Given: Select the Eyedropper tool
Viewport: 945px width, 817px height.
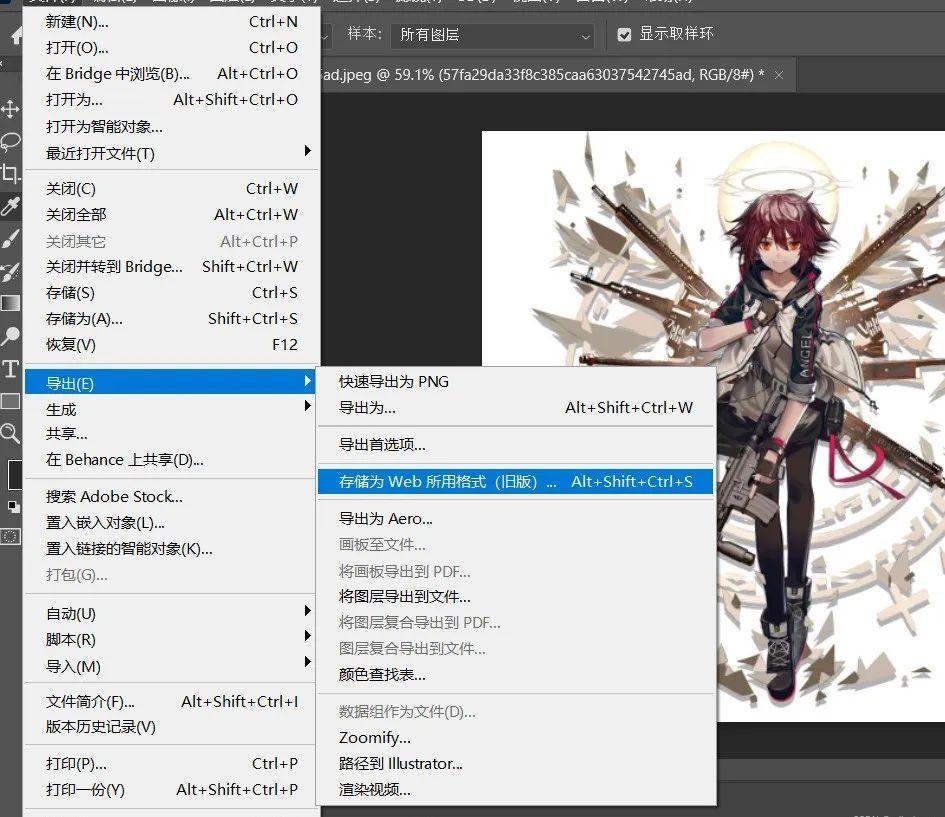Looking at the screenshot, I should (10, 206).
